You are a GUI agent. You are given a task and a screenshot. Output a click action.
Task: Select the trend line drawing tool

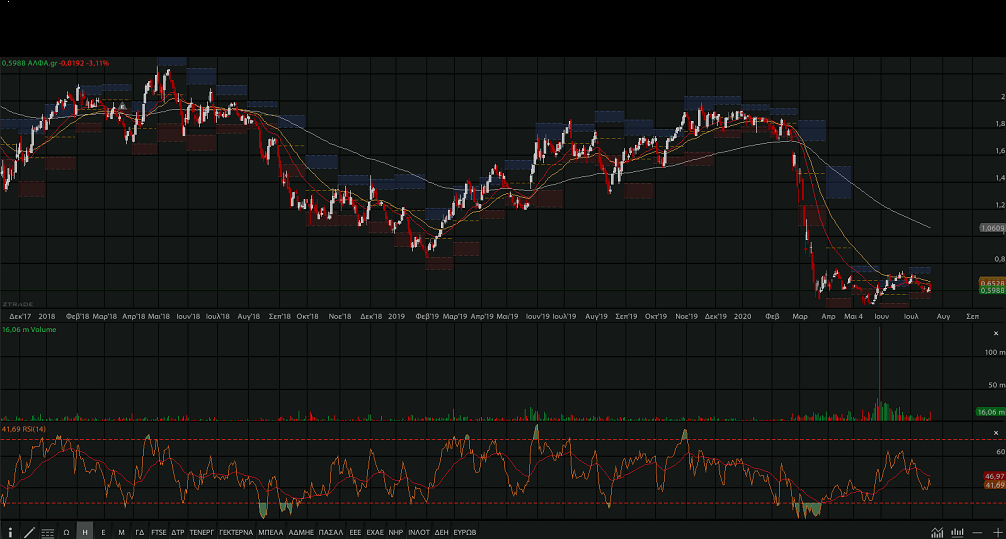pyautogui.click(x=28, y=532)
